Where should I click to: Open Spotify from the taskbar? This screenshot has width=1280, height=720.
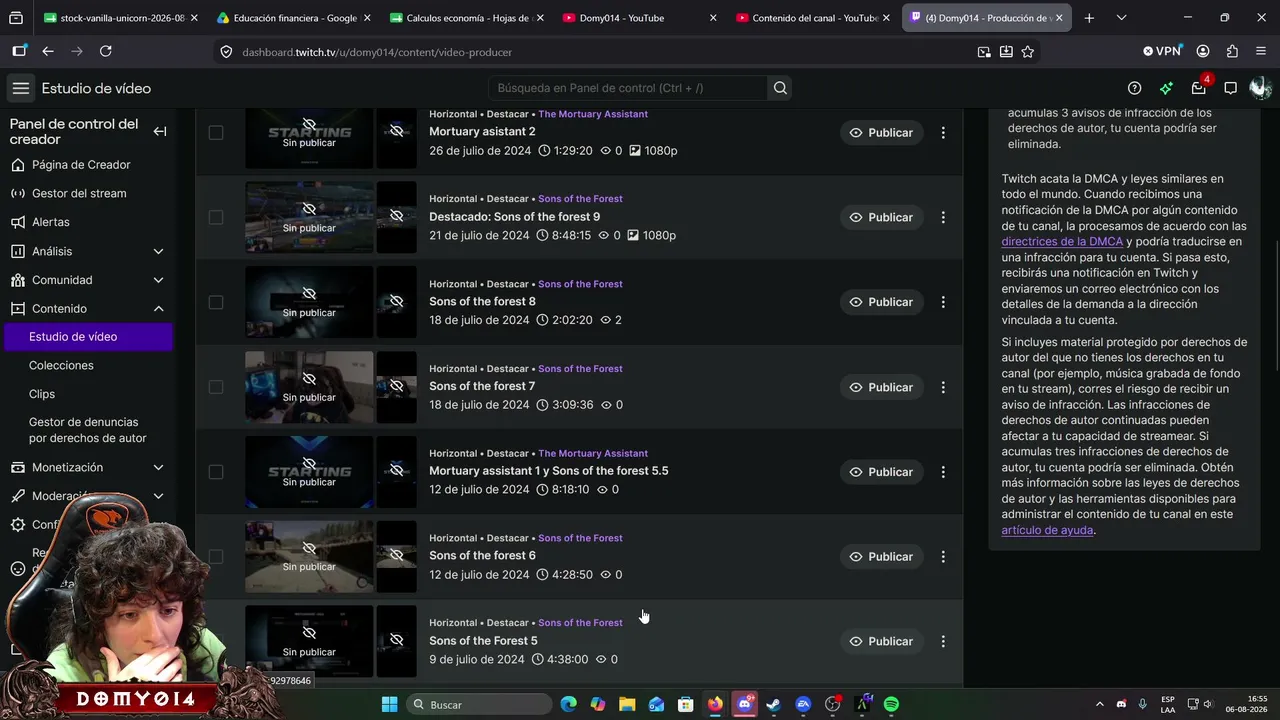[x=891, y=705]
